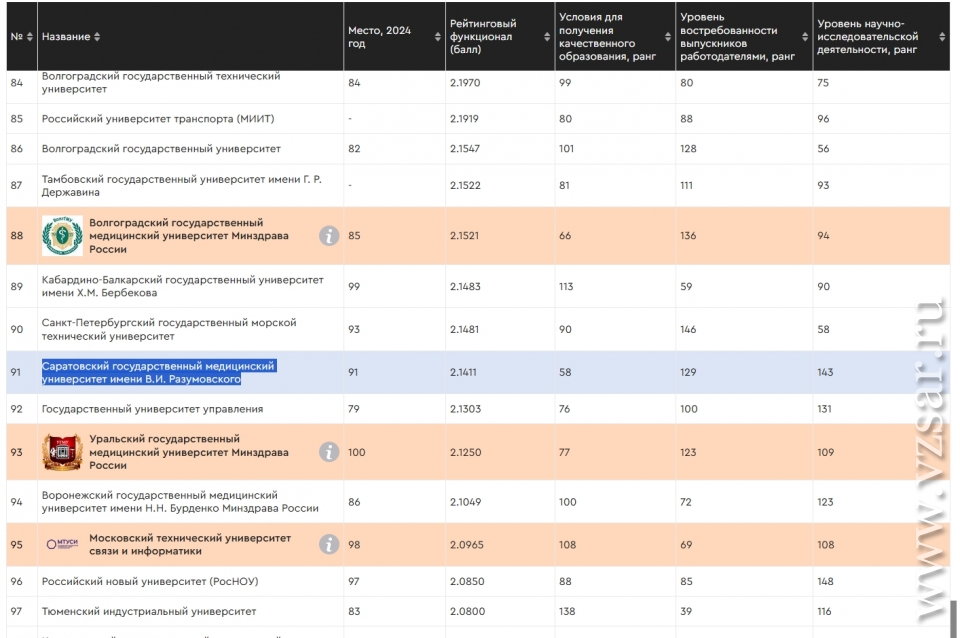Open Воронежский государственный медицинский университет
The width and height of the screenshot is (960, 638).
[180, 501]
